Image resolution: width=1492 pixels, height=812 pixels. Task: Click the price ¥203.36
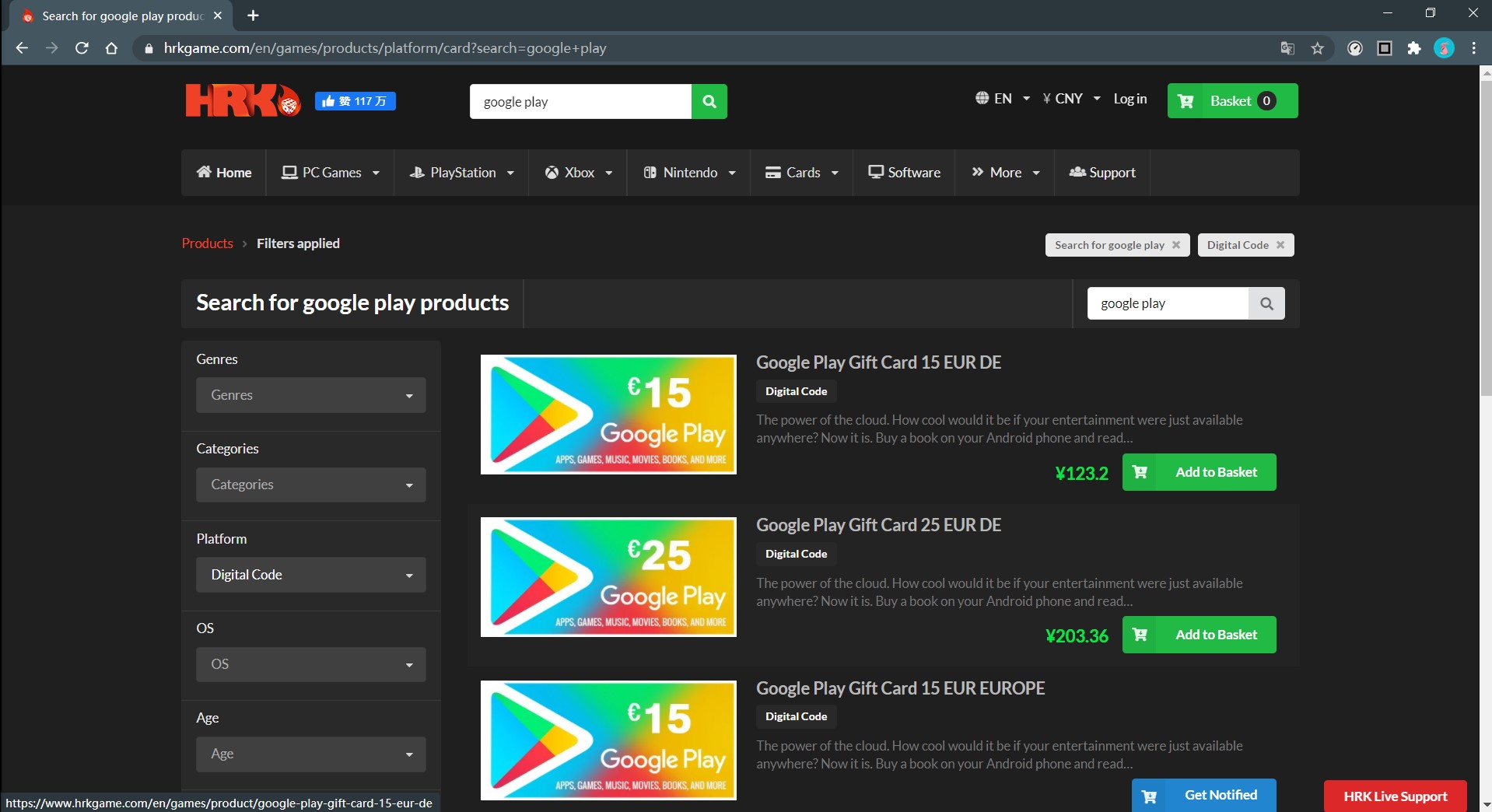pyautogui.click(x=1077, y=635)
